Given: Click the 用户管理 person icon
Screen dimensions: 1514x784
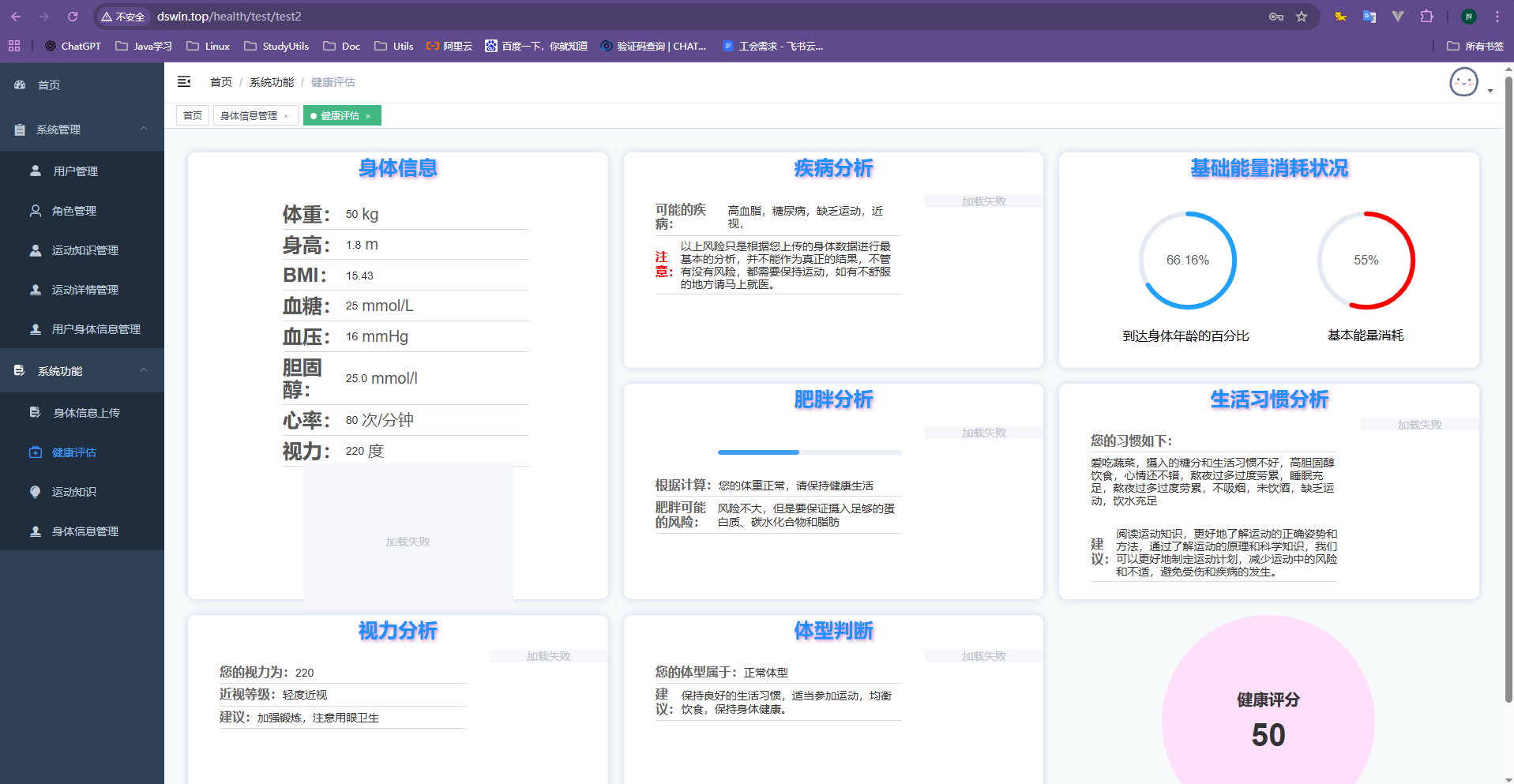Looking at the screenshot, I should [36, 171].
